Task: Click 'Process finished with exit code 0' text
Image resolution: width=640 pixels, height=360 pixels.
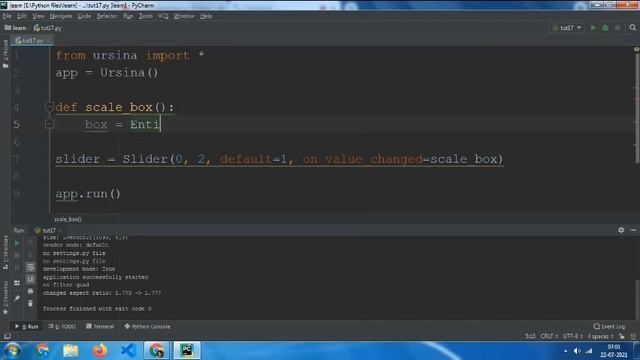Action: 97,309
